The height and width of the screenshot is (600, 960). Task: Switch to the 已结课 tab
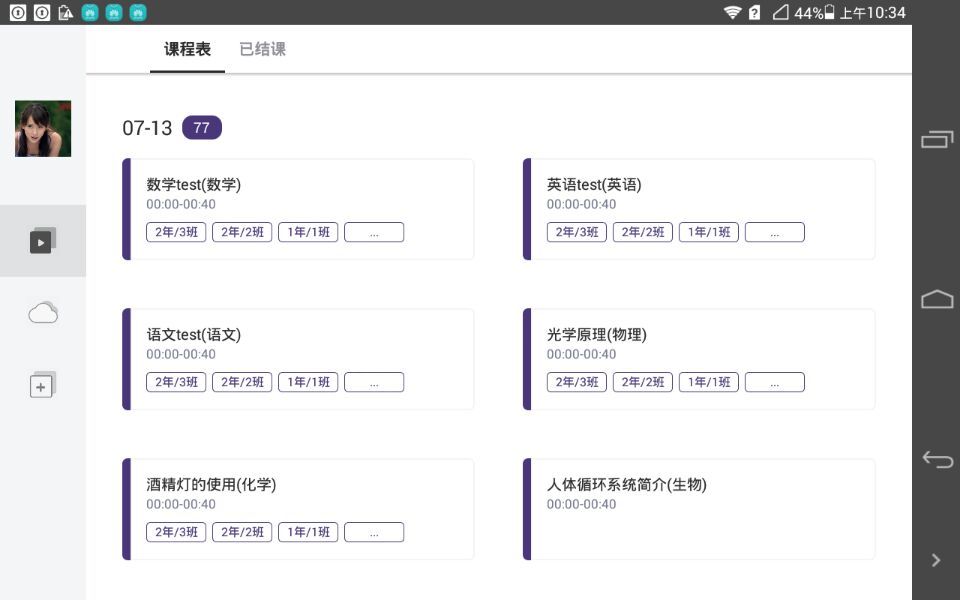click(262, 48)
